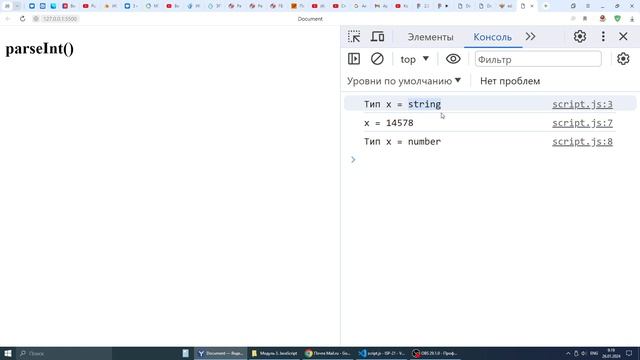The width and height of the screenshot is (640, 360).
Task: Select the 'Тип x = number' log line
Action: pos(402,142)
